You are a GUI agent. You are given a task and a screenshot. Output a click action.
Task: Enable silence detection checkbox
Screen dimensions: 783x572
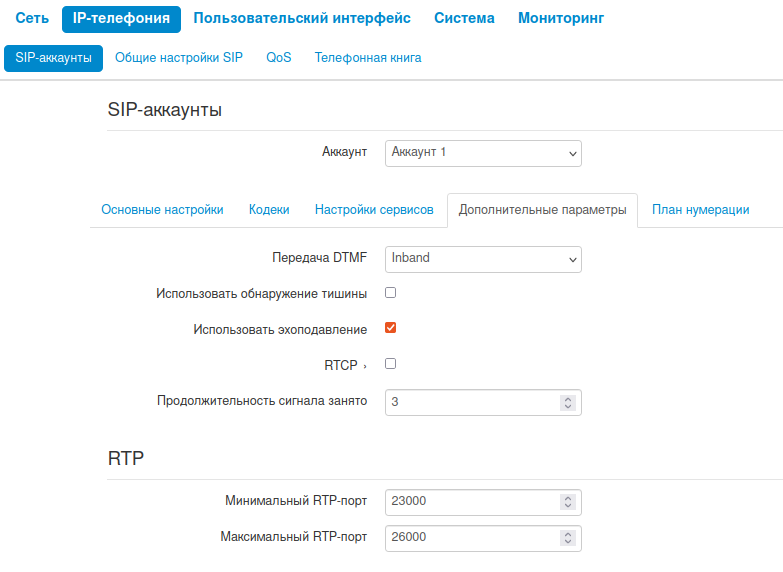pos(391,293)
